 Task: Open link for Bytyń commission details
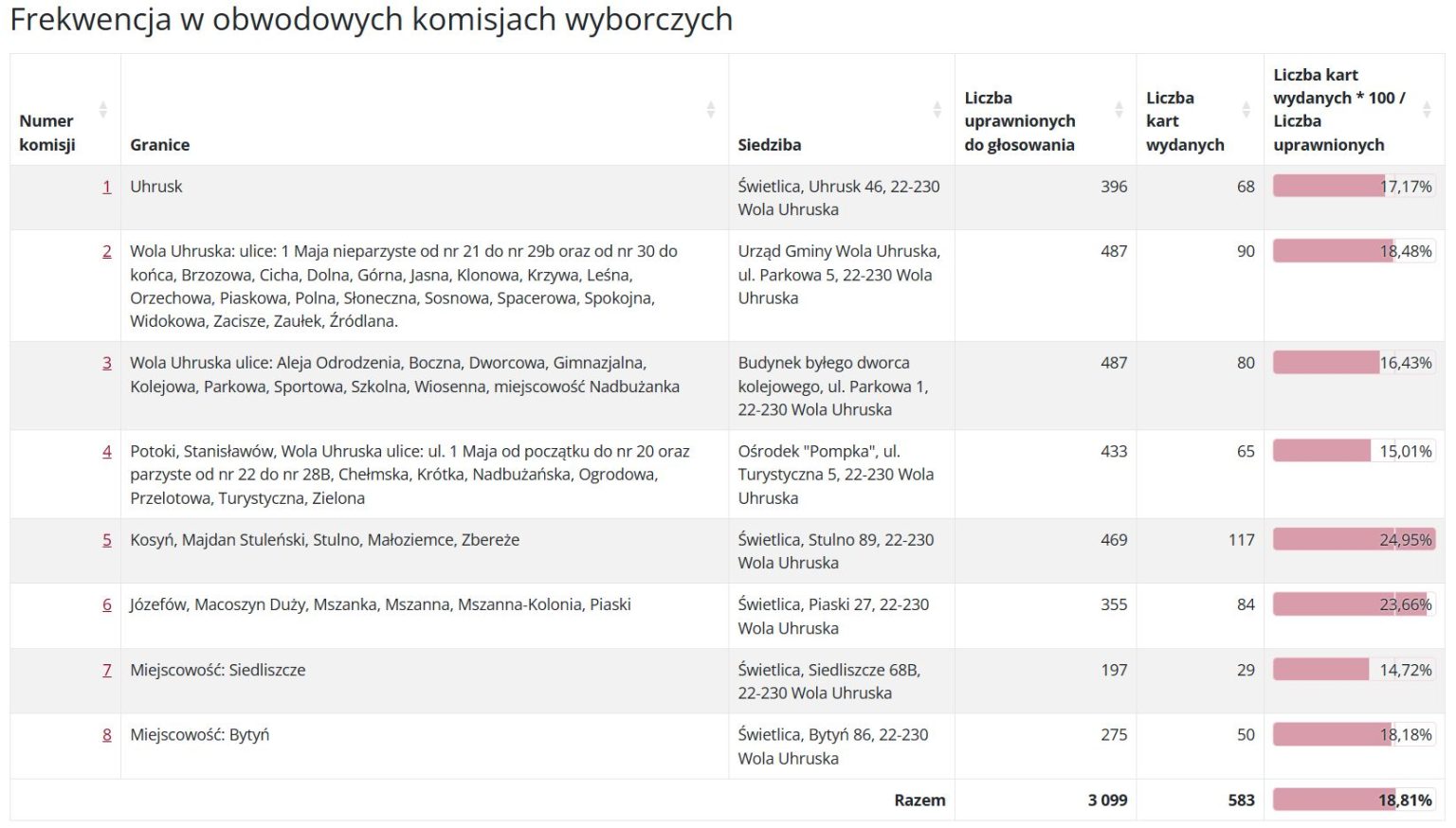(x=106, y=734)
